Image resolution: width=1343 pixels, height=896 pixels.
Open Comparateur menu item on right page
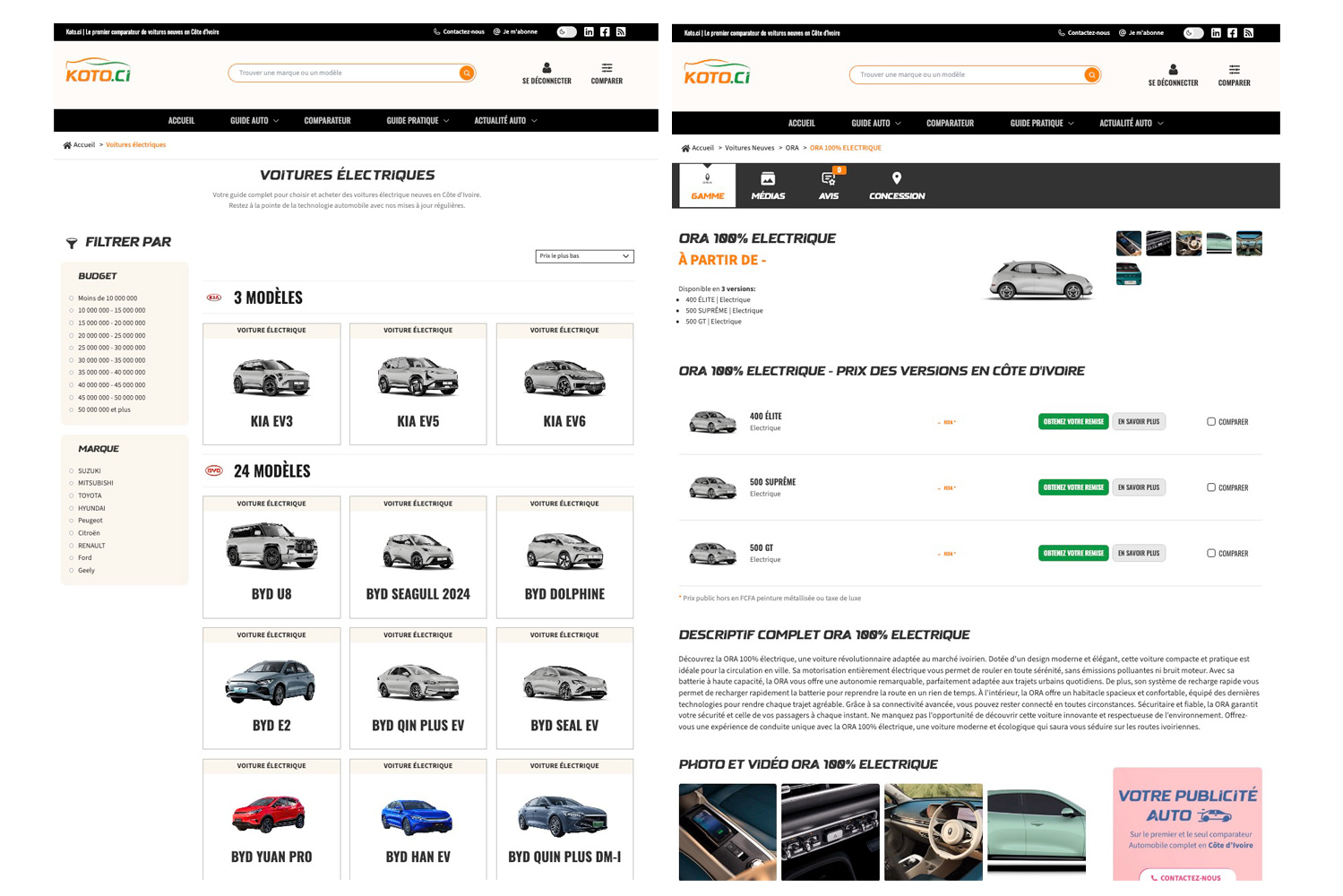[x=950, y=123]
